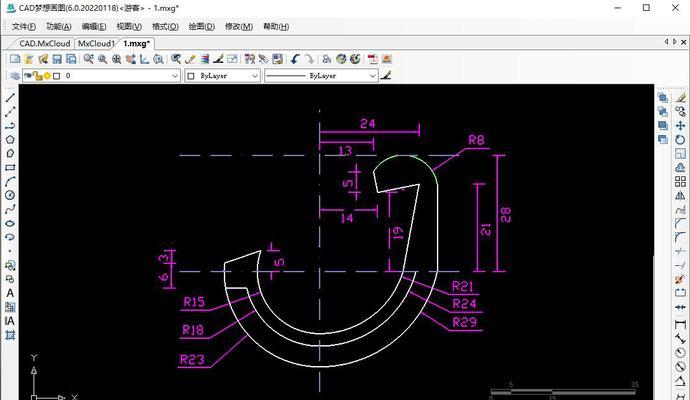Screen dimensions: 690x400
Task: Select the Radius dimension tool
Action: (x=680, y=353)
